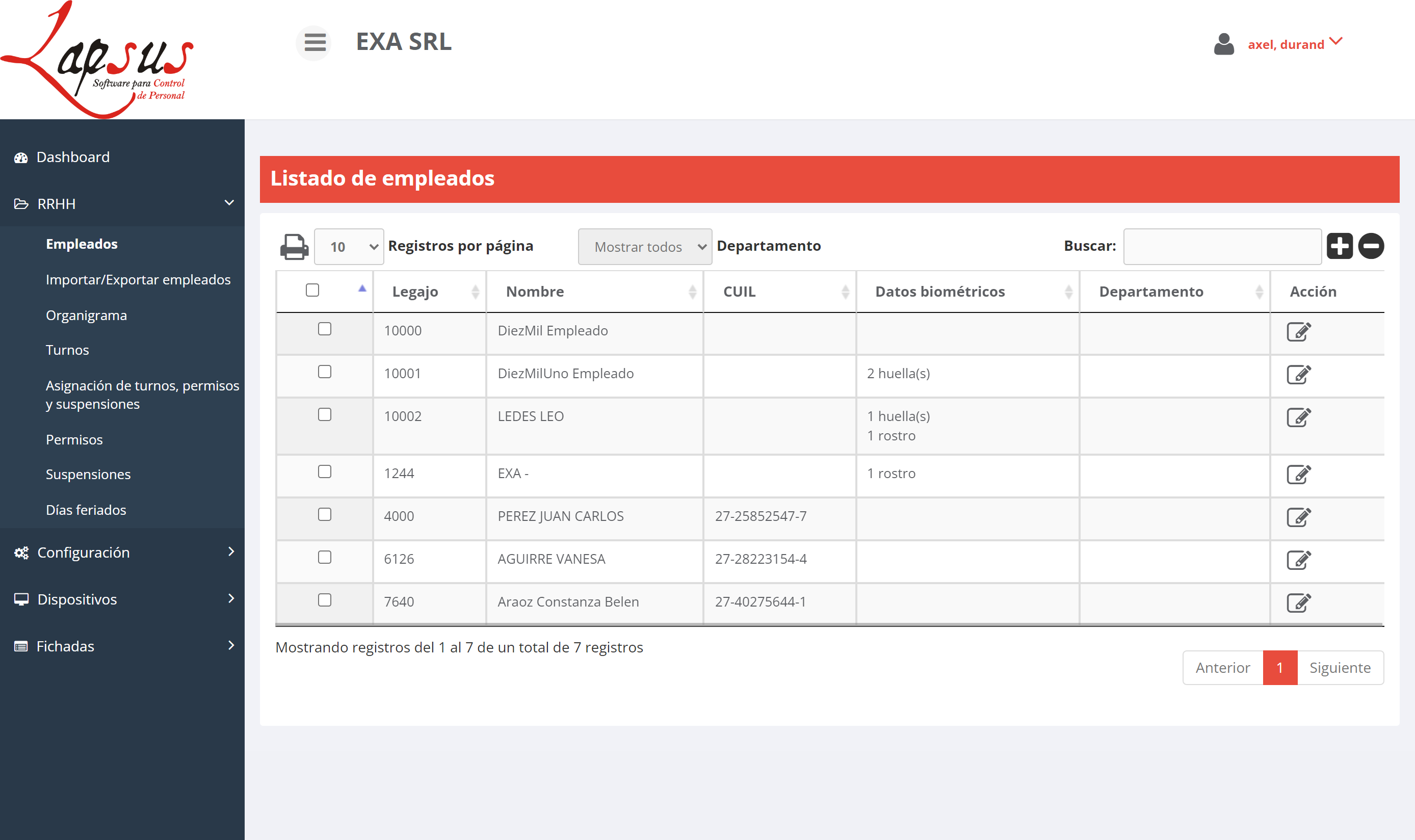Check the row for legajo 10001
Viewport: 1415px width, 840px height.
324,372
